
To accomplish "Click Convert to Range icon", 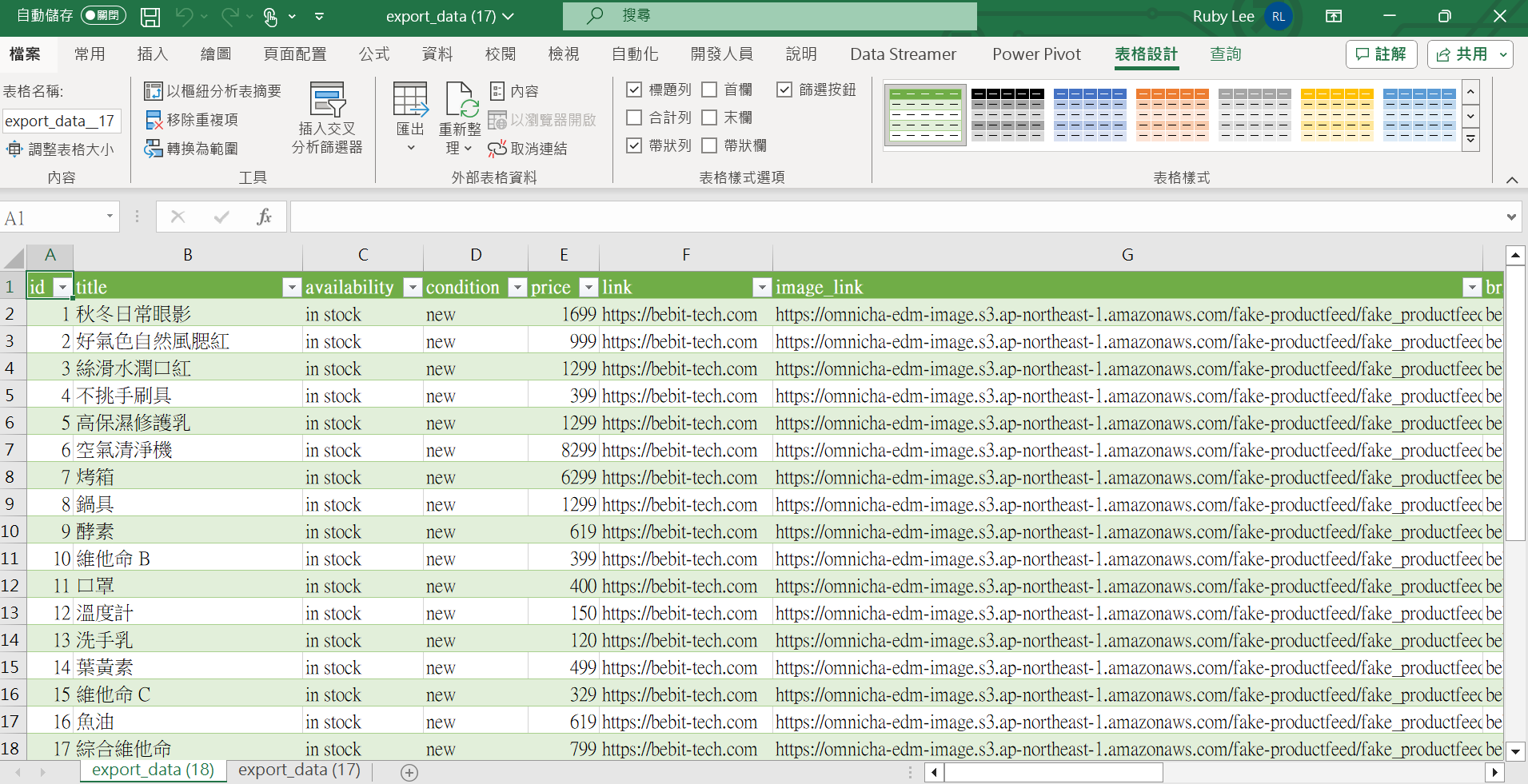I will 154,149.
